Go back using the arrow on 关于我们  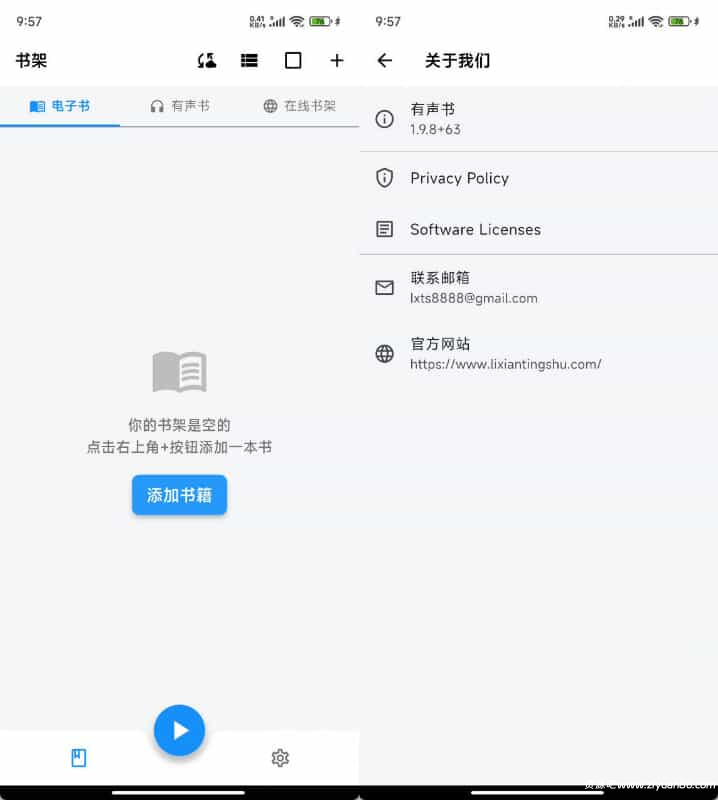[x=384, y=61]
